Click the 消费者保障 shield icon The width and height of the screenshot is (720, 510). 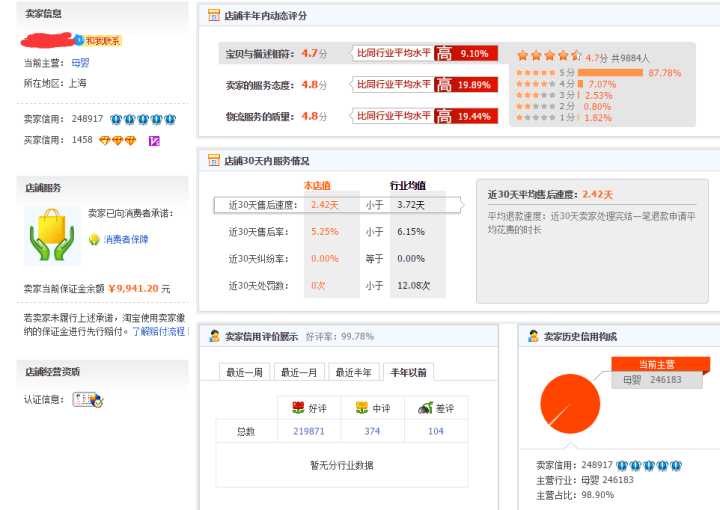click(94, 240)
